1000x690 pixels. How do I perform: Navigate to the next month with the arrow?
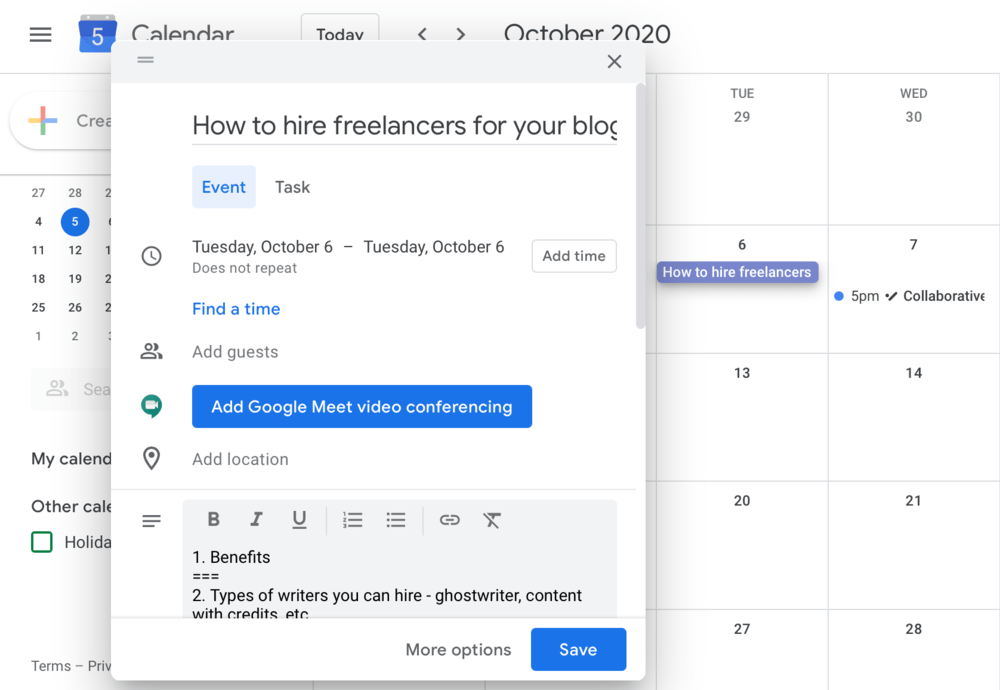point(460,33)
